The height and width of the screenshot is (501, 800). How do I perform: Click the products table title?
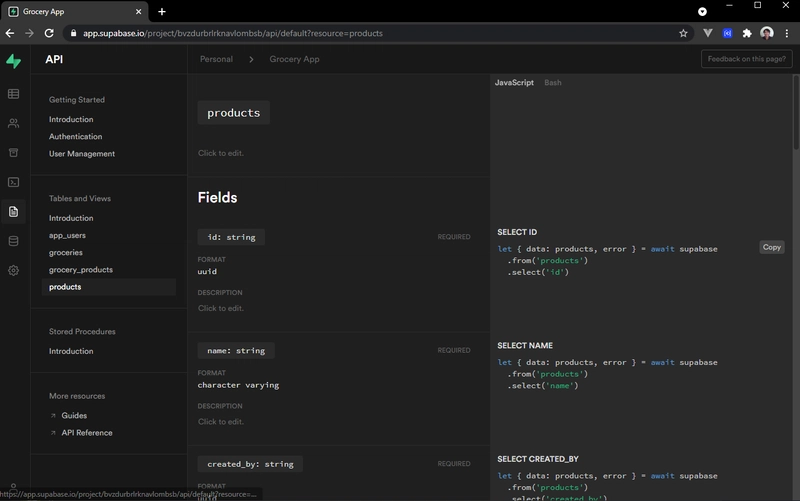(234, 113)
